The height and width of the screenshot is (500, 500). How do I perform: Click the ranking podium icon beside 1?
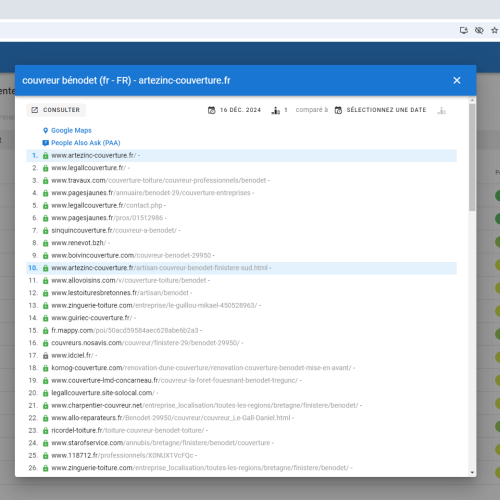tap(276, 110)
